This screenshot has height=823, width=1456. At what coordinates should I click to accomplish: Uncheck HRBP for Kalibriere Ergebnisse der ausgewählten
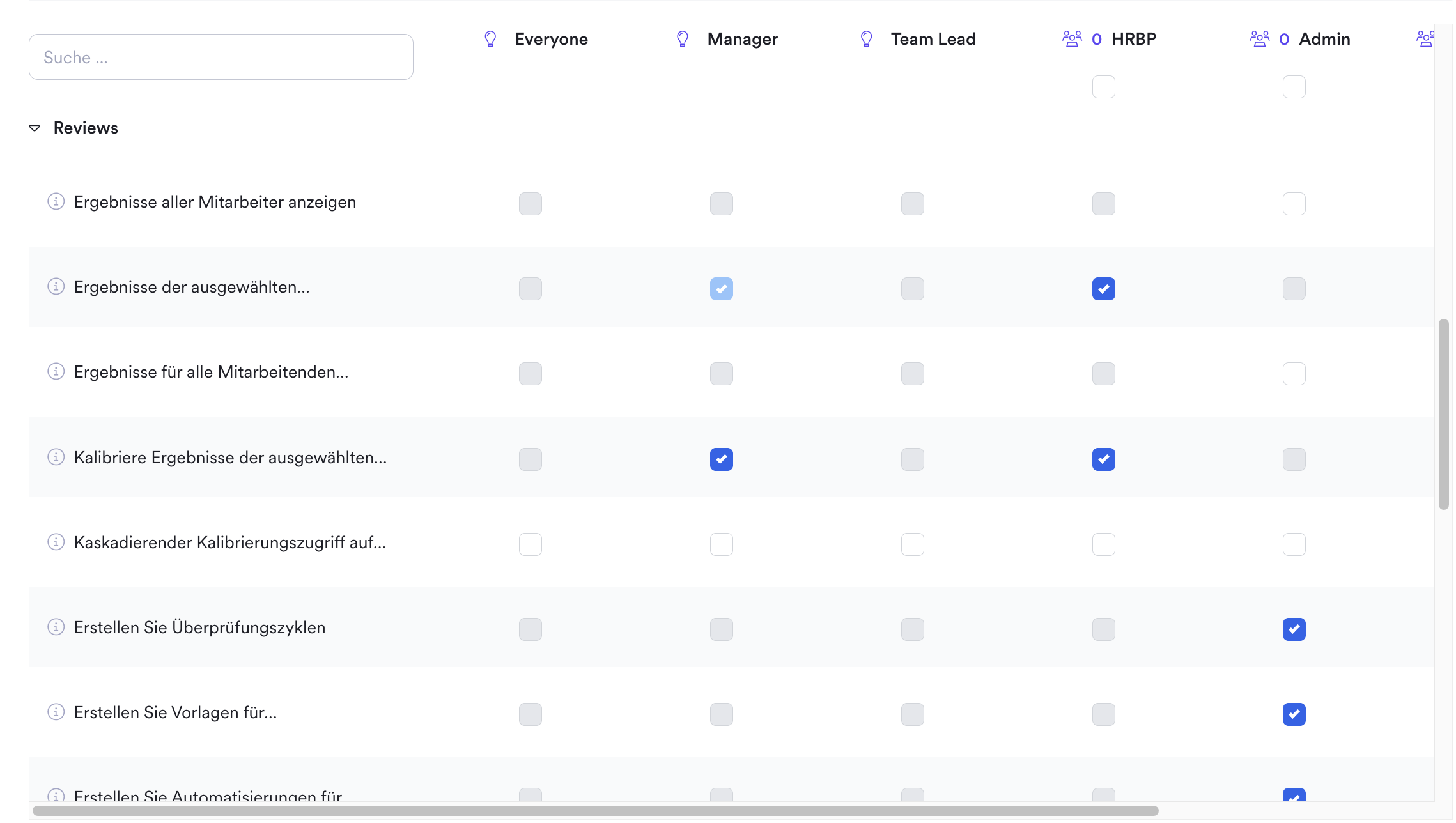(x=1104, y=459)
